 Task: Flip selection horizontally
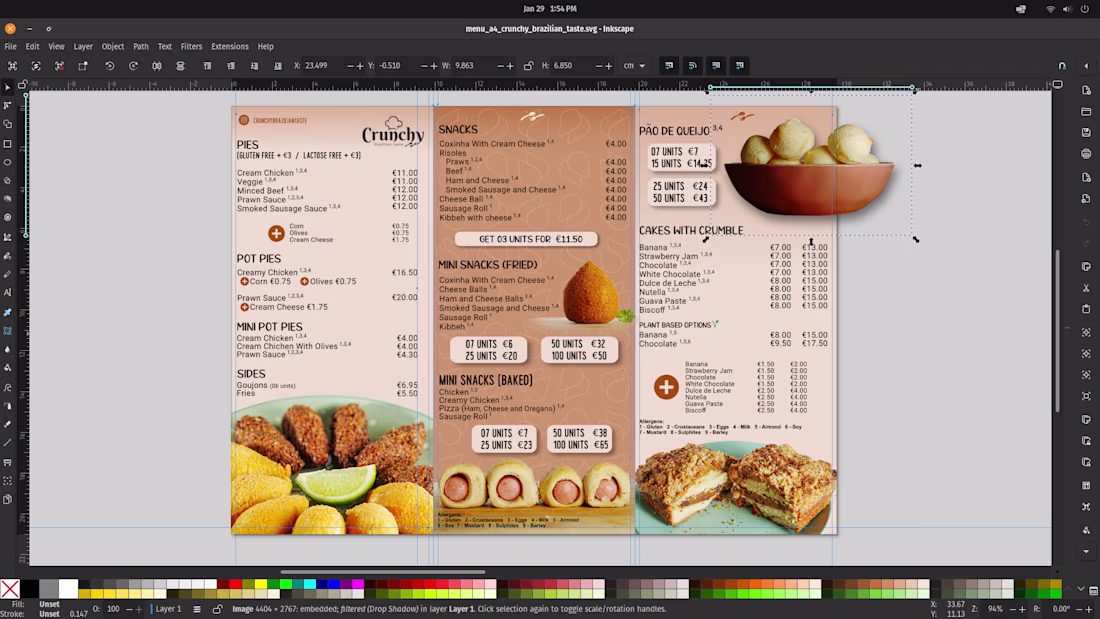pos(157,66)
